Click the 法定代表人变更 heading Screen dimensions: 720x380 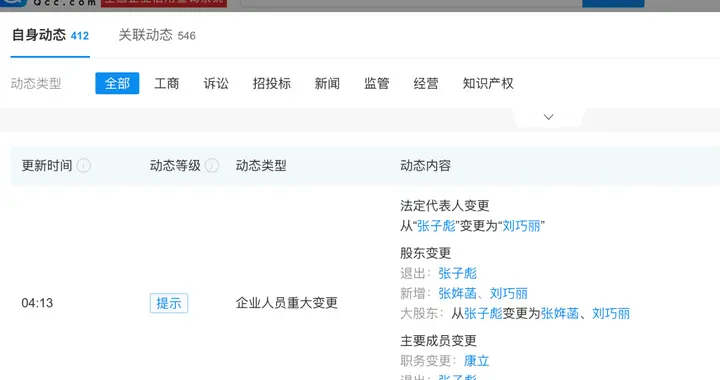click(x=444, y=206)
